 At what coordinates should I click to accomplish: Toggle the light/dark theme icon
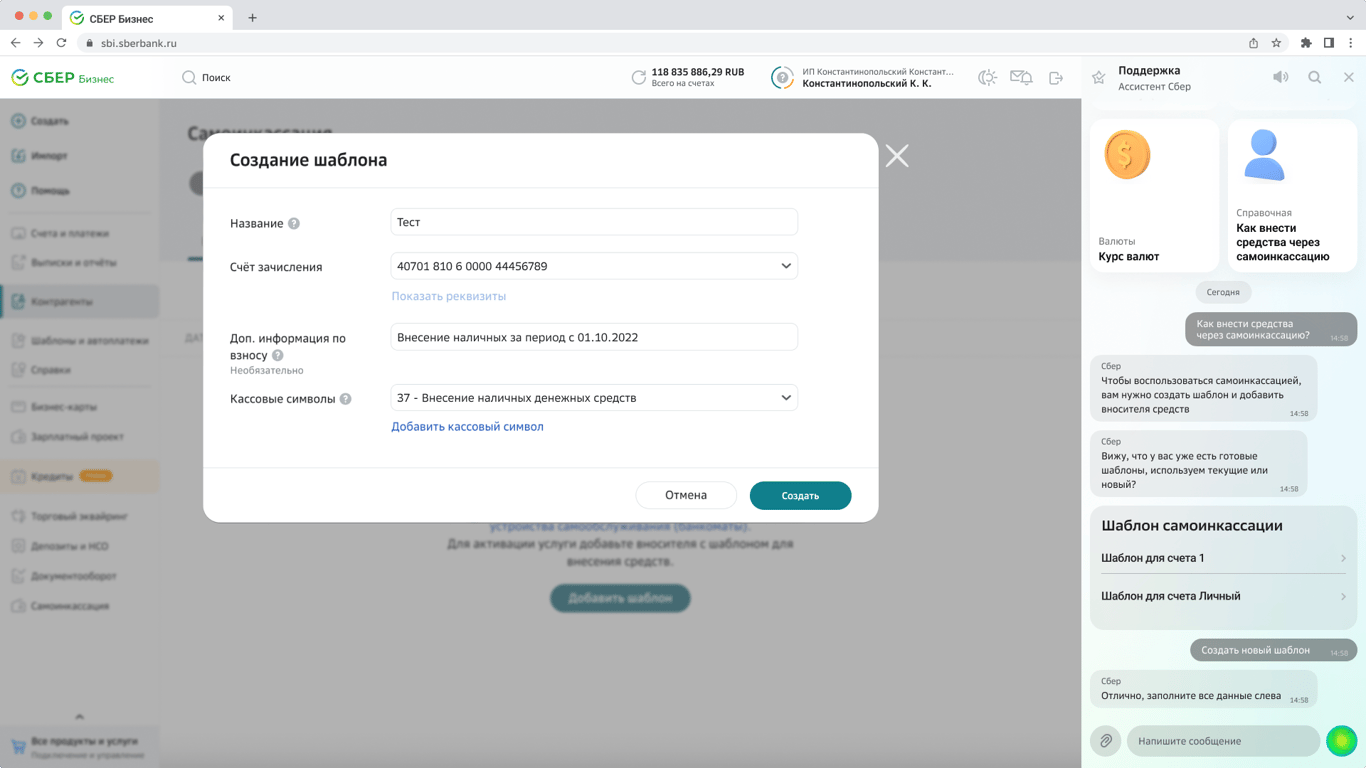coord(987,78)
